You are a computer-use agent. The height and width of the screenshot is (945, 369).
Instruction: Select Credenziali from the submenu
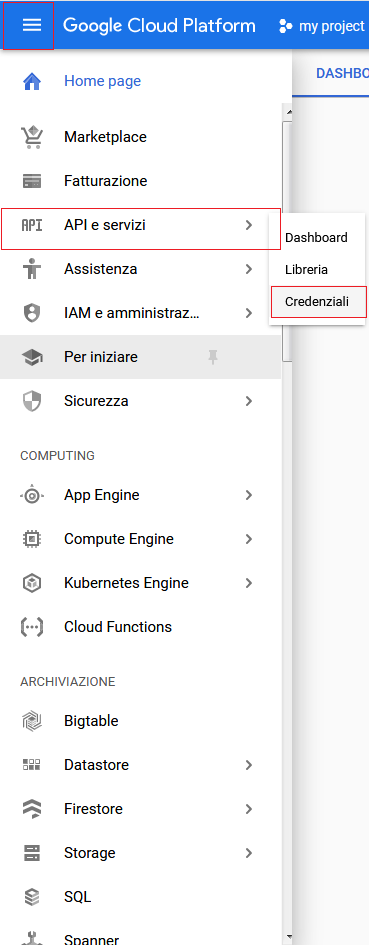[x=317, y=301]
